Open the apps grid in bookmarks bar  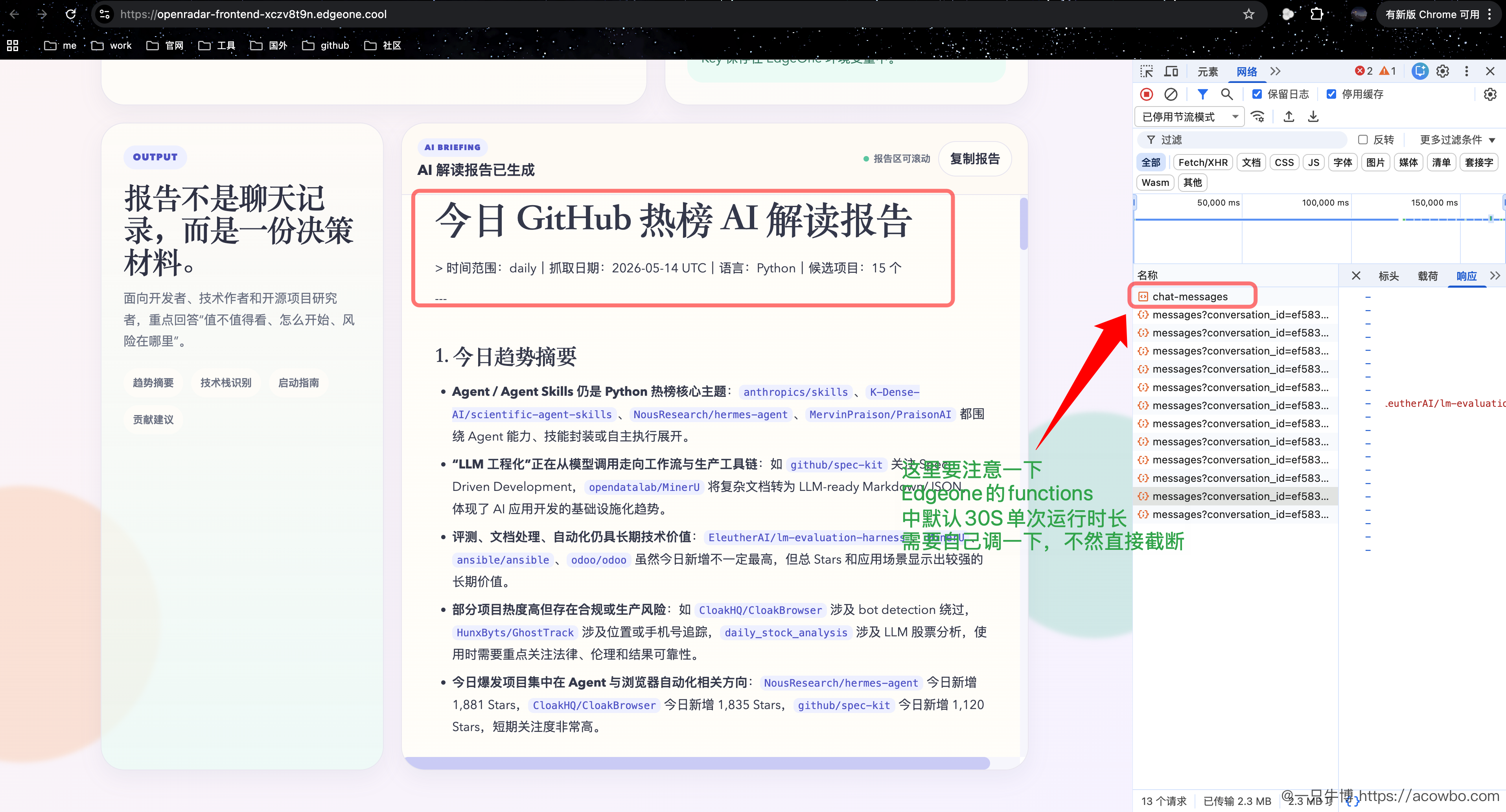pos(12,46)
